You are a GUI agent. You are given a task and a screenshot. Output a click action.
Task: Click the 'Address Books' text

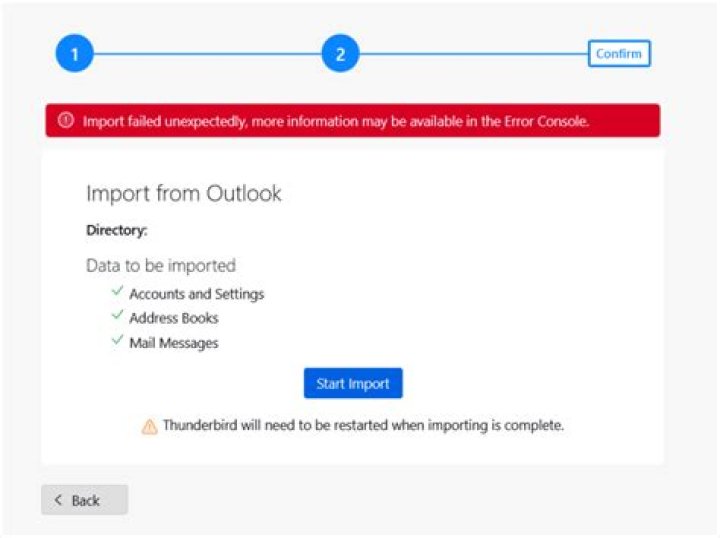174,318
